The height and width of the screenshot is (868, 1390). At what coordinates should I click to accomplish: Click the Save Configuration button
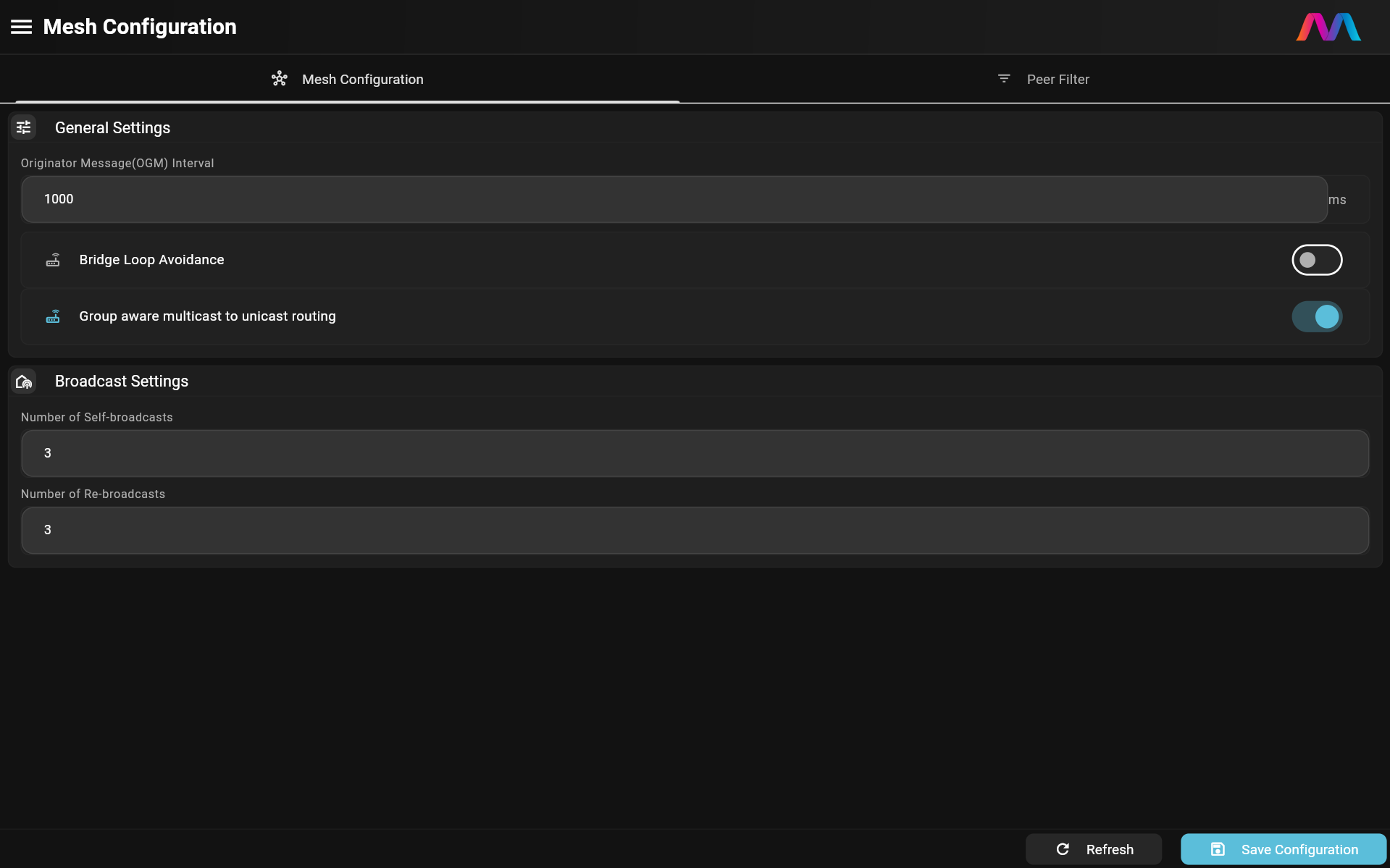point(1283,849)
